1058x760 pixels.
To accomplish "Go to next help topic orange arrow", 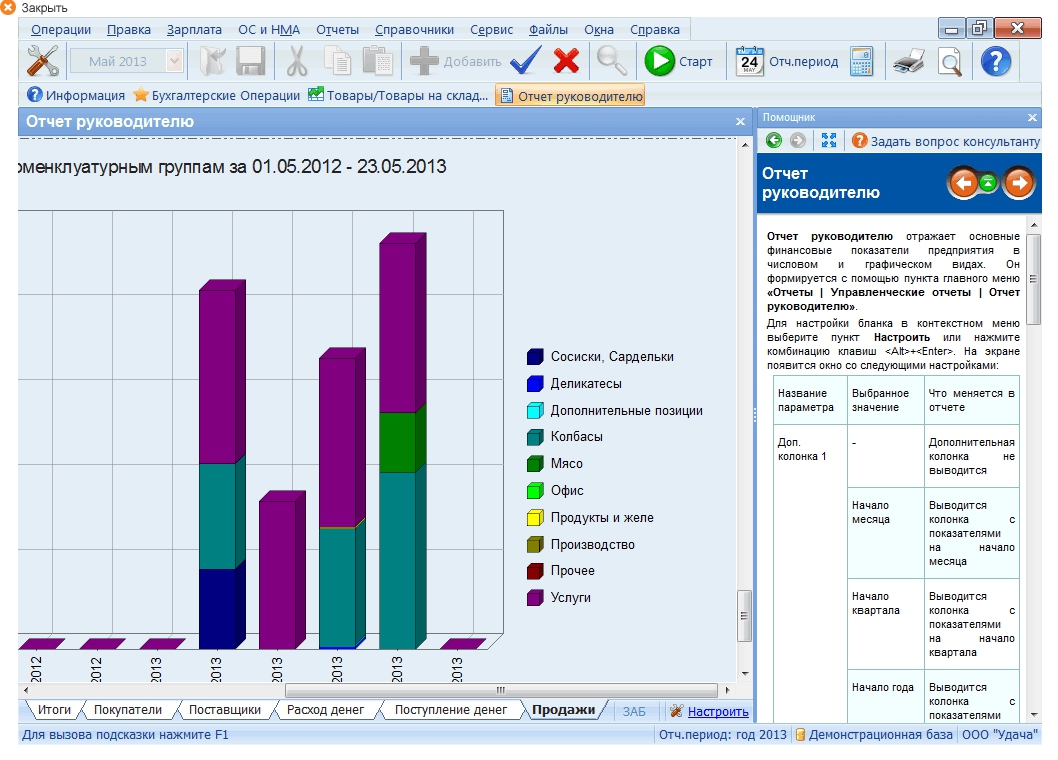I will (1018, 183).
